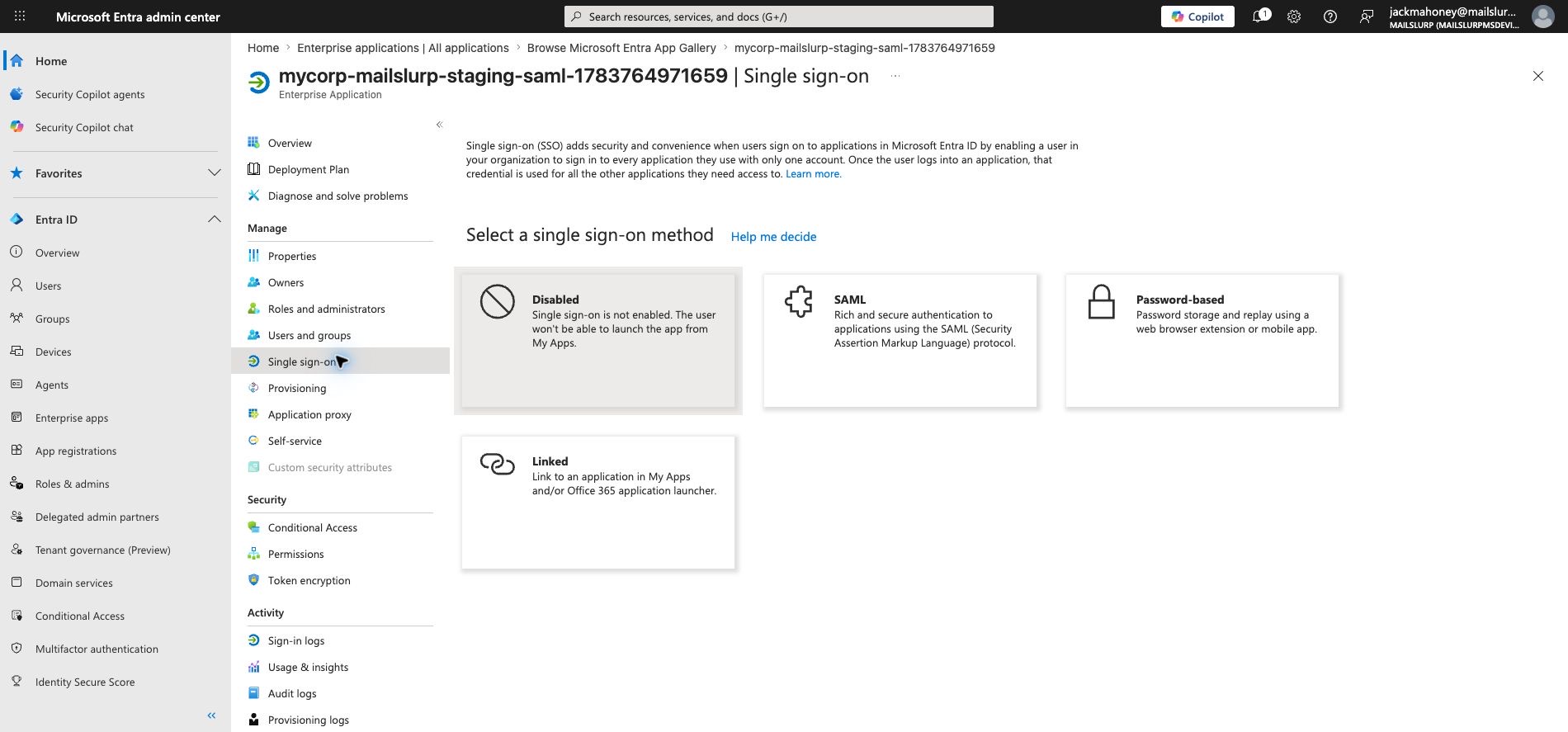Click the Home breadcrumb link

(x=263, y=48)
